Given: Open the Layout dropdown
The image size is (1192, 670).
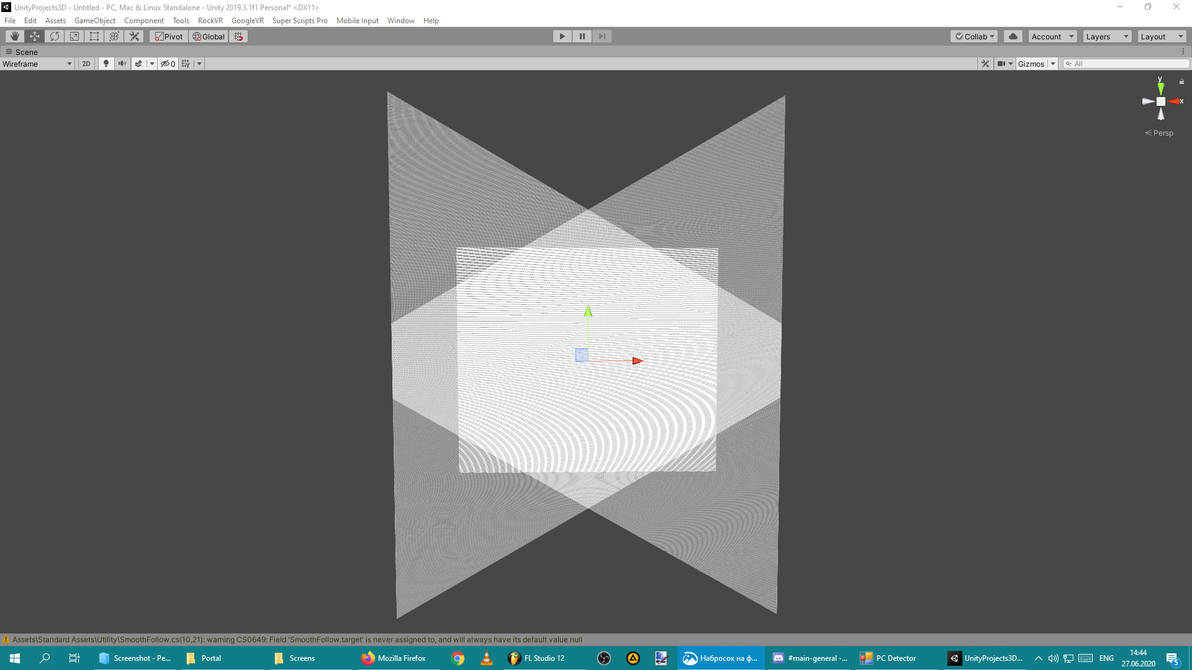Looking at the screenshot, I should pyautogui.click(x=1160, y=36).
